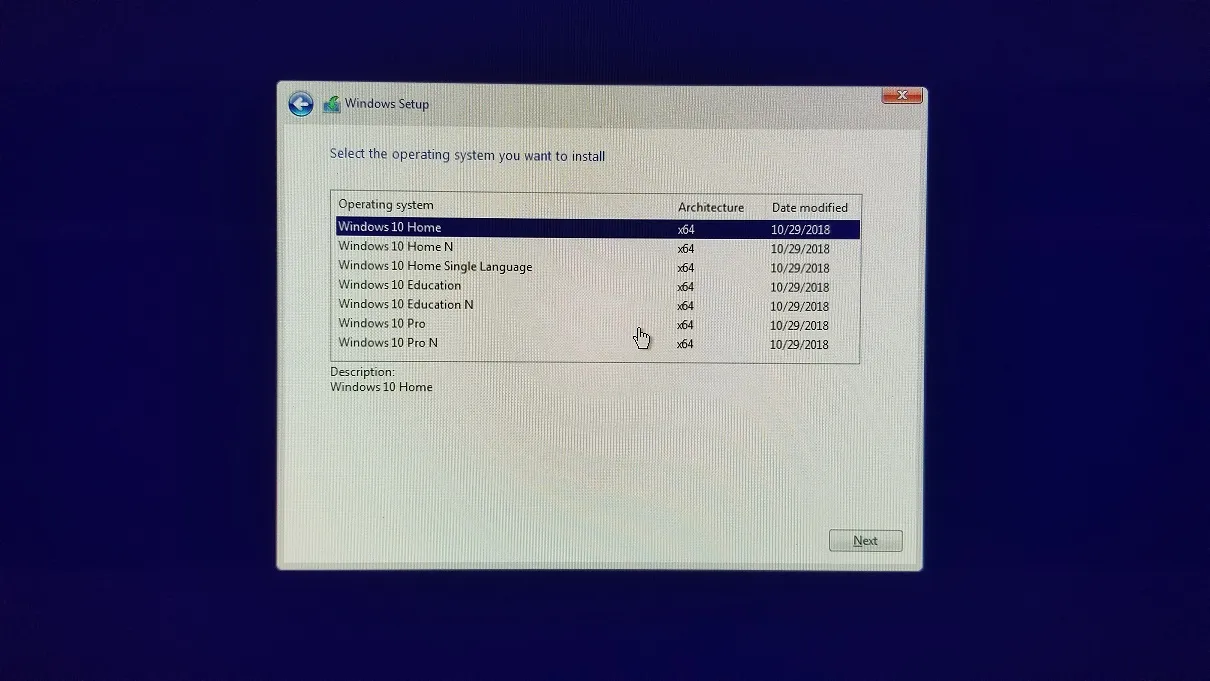Image resolution: width=1210 pixels, height=681 pixels.
Task: Click the Operating system column header
Action: coord(386,205)
